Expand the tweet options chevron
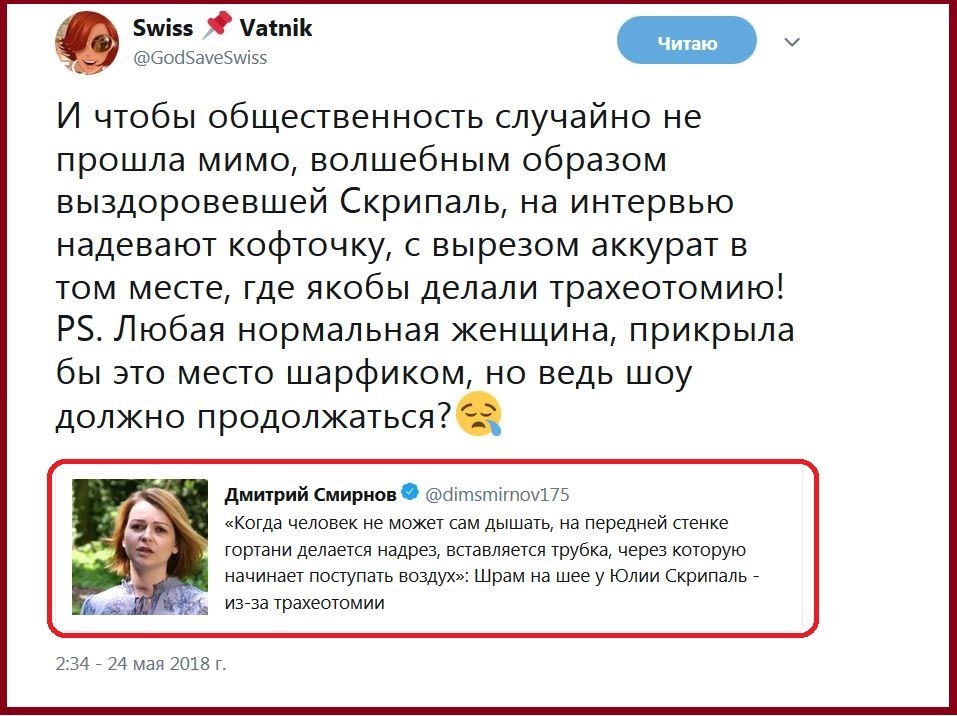Screen dimensions: 957x716 pos(792,42)
